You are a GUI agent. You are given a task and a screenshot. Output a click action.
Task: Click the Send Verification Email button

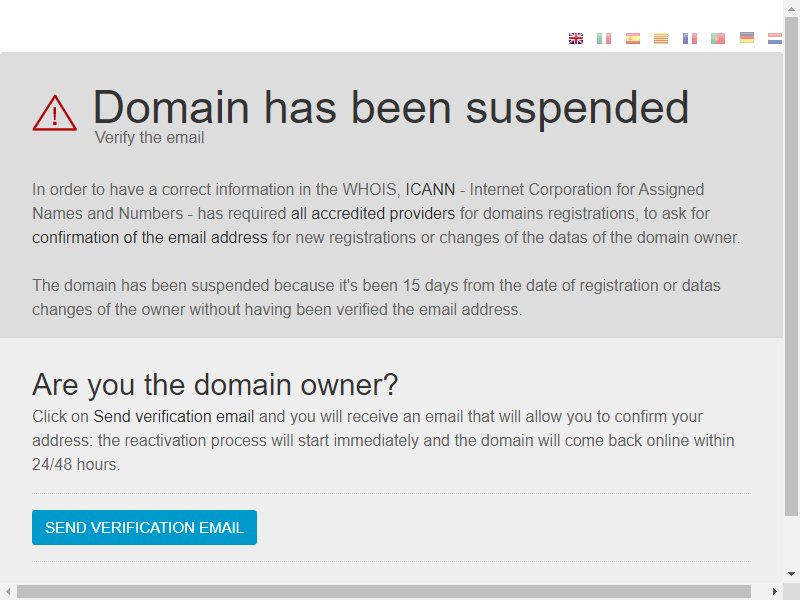[144, 527]
